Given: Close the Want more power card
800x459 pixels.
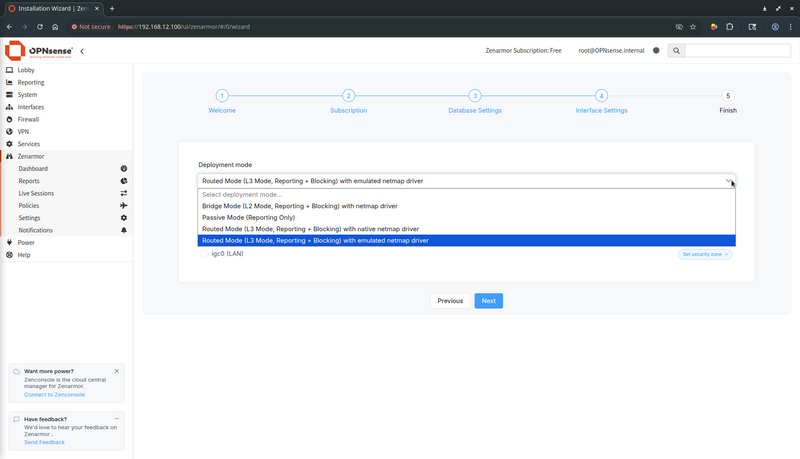Looking at the screenshot, I should (117, 371).
